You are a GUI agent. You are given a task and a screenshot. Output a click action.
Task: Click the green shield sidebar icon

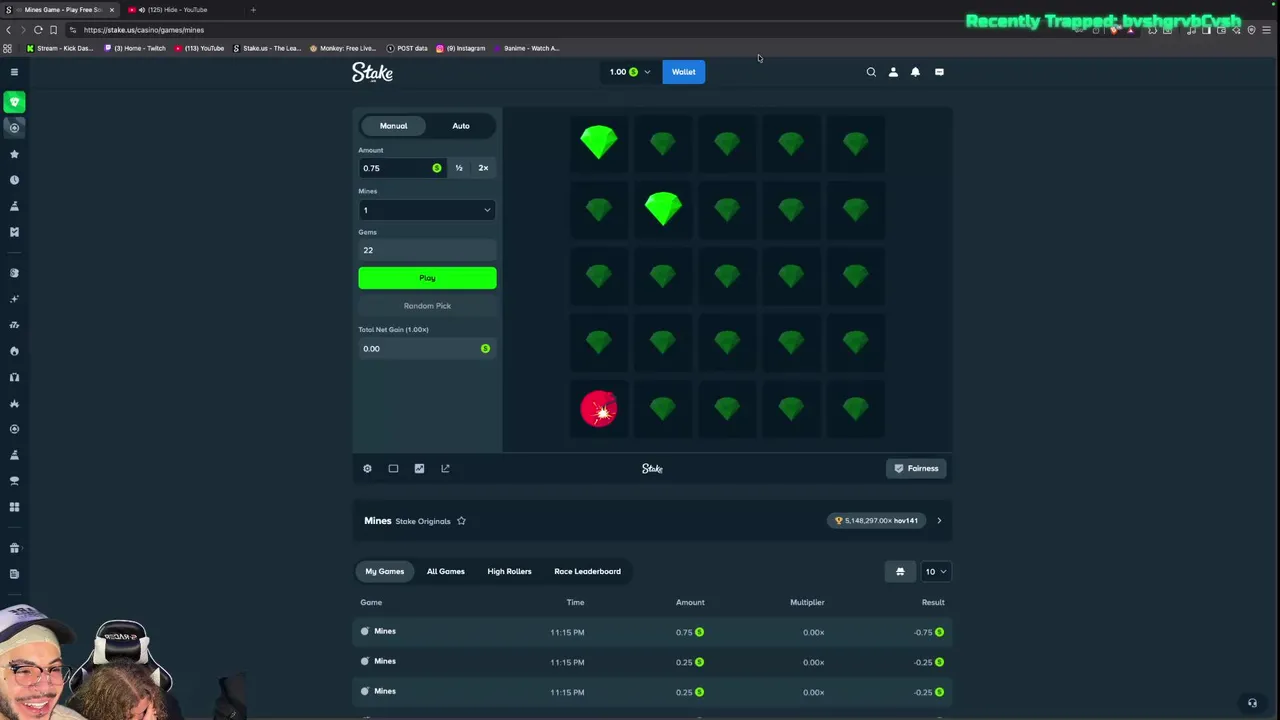[14, 102]
